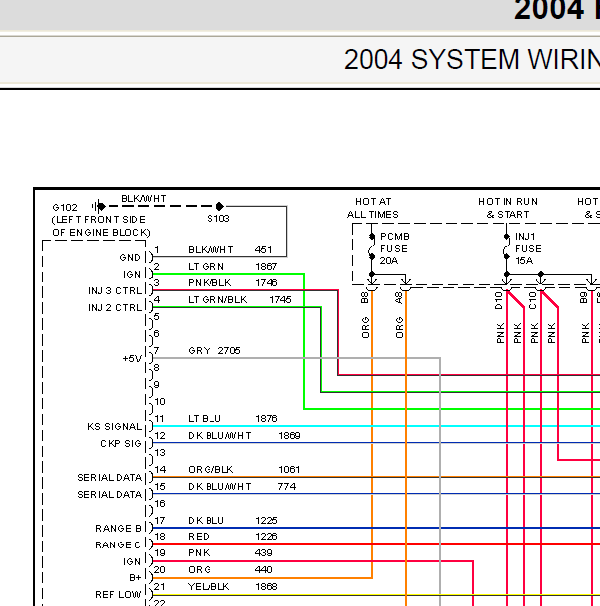The width and height of the screenshot is (600, 606).
Task: Click the 'YEL/BLK 1868' wire label
Action: (232, 587)
